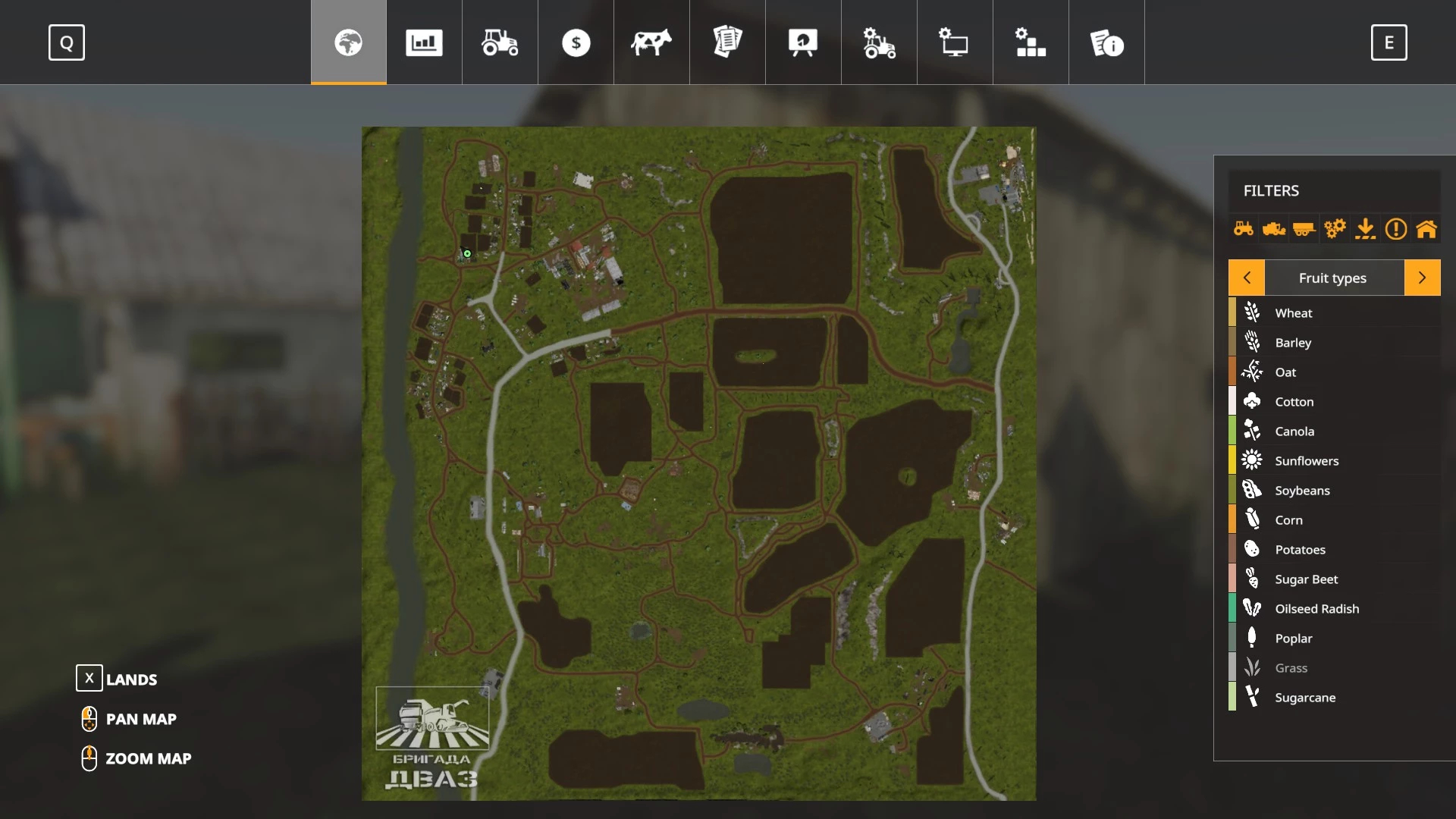The width and height of the screenshot is (1456, 819).
Task: Open the Statistics panel
Action: [x=424, y=42]
